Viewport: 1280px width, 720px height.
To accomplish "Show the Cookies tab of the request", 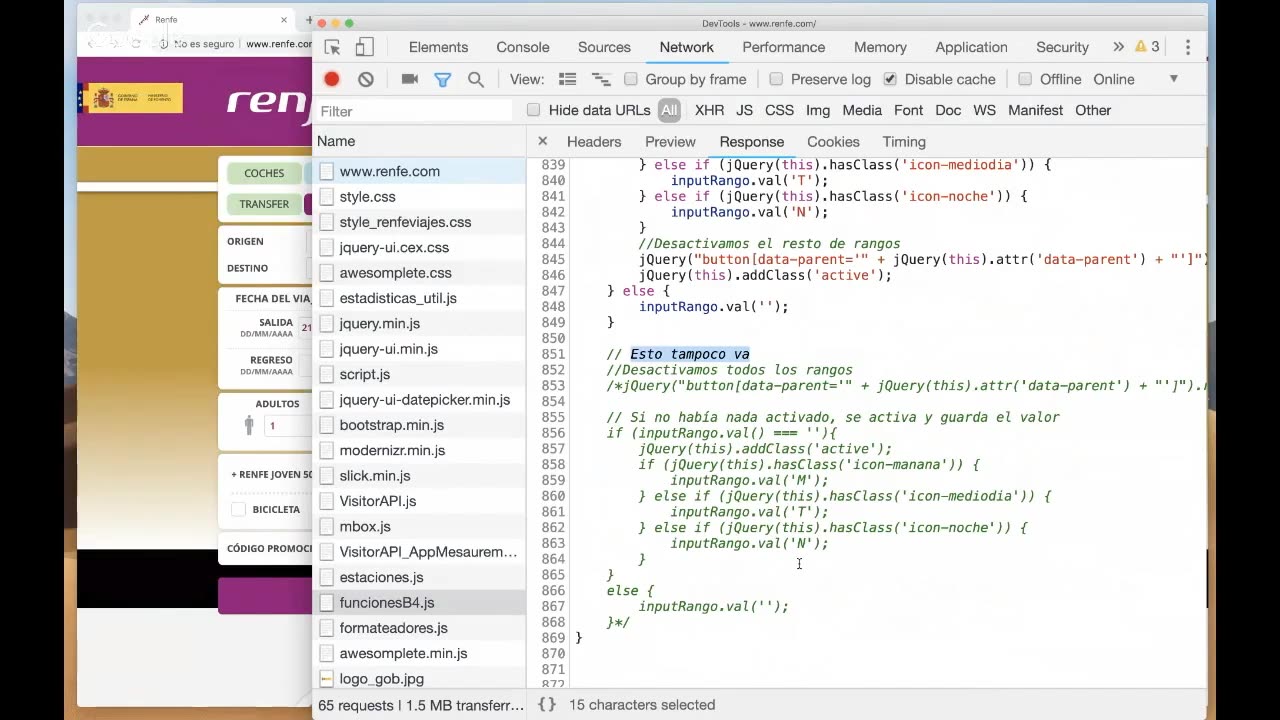I will (833, 141).
